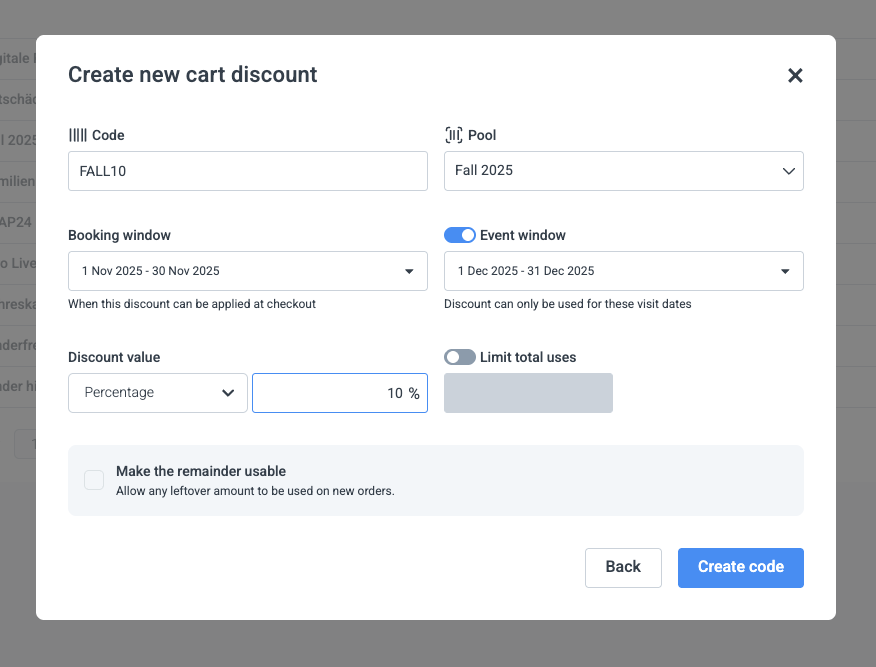The width and height of the screenshot is (876, 667).
Task: Click the greyed-out total uses input box
Action: [528, 393]
